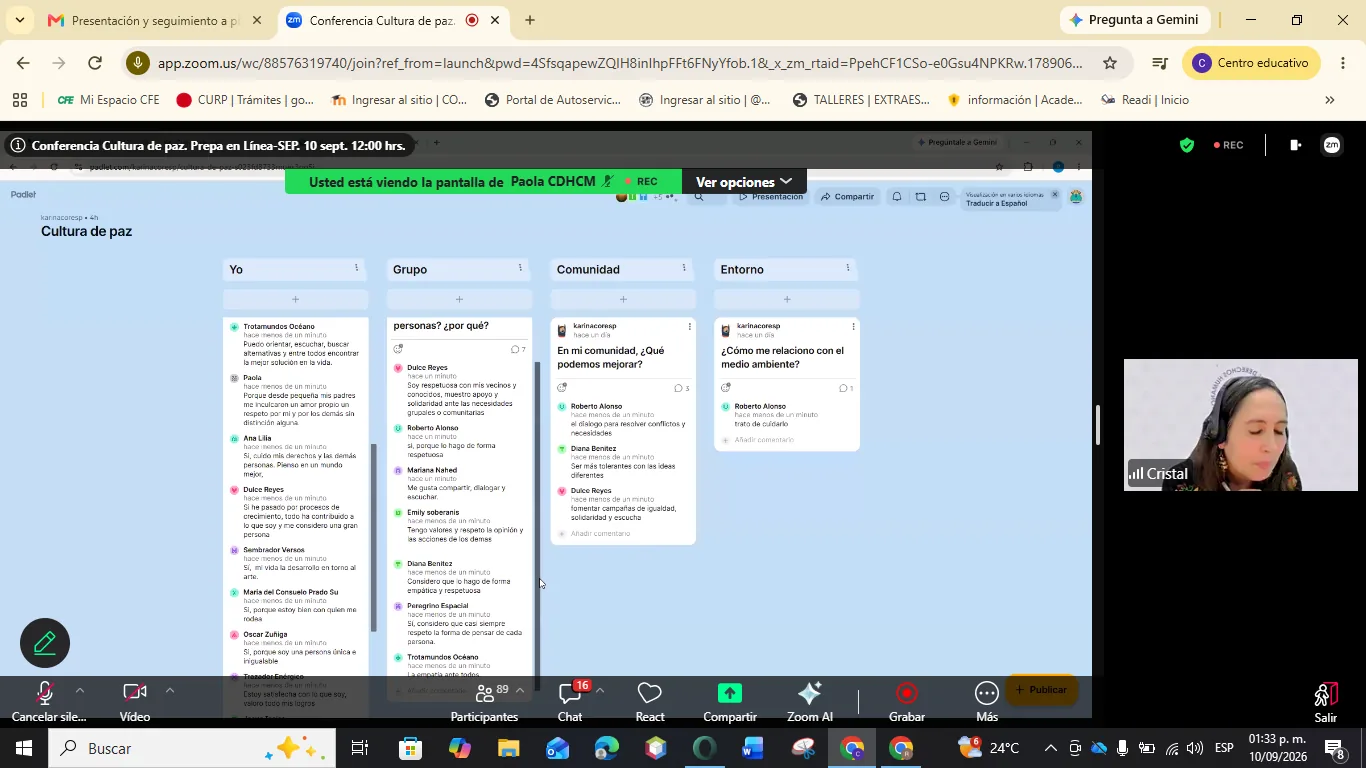Select the Conferencia Cultura de paz tab

[393, 20]
